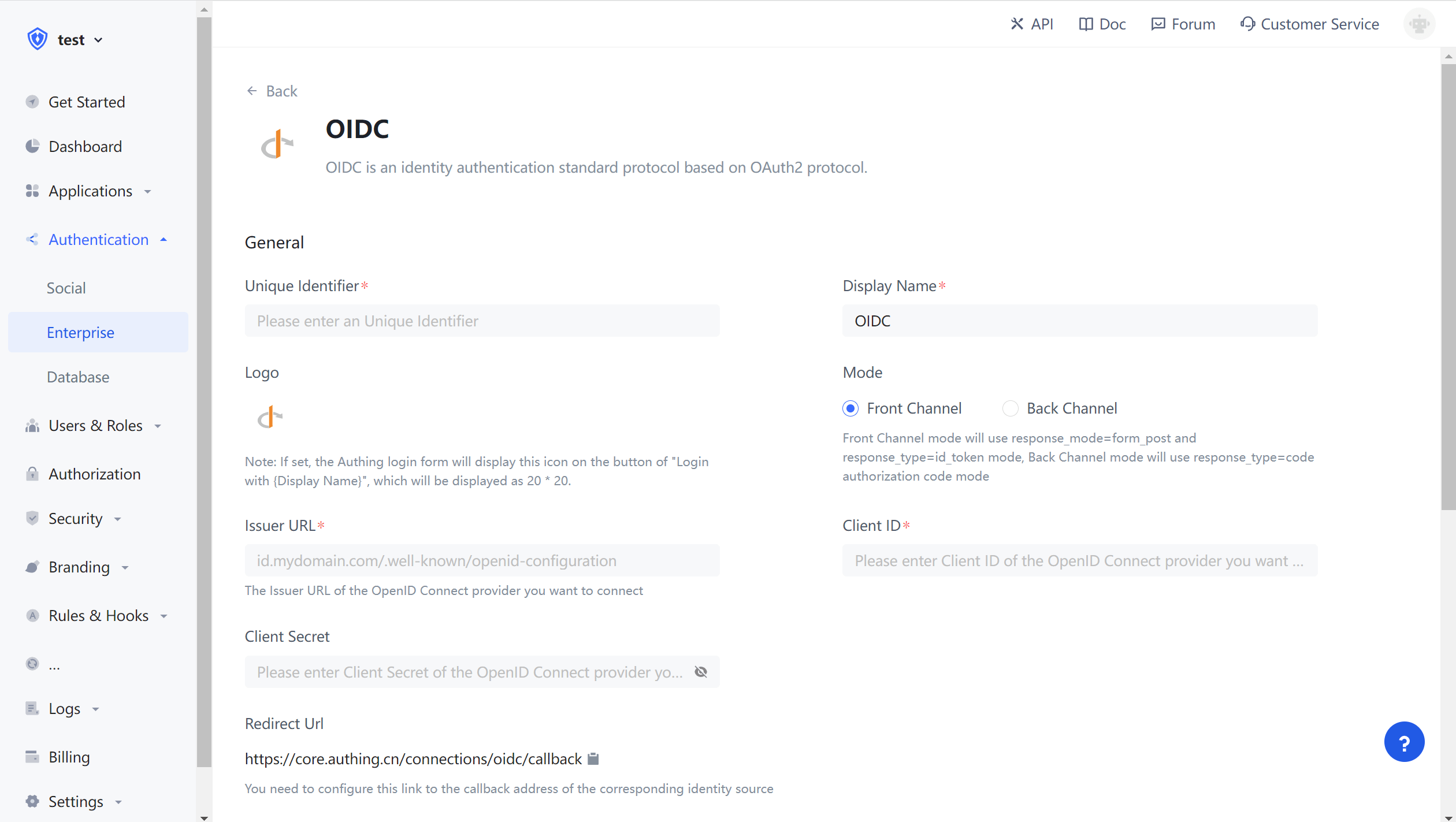The image size is (1456, 822).
Task: Select the Front Channel radio button
Action: click(x=850, y=408)
